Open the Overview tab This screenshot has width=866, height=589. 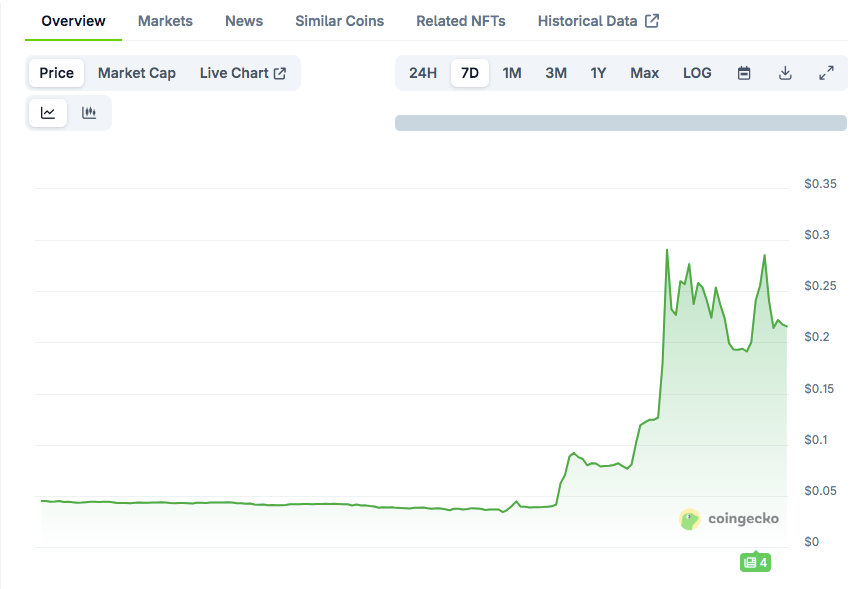(73, 21)
